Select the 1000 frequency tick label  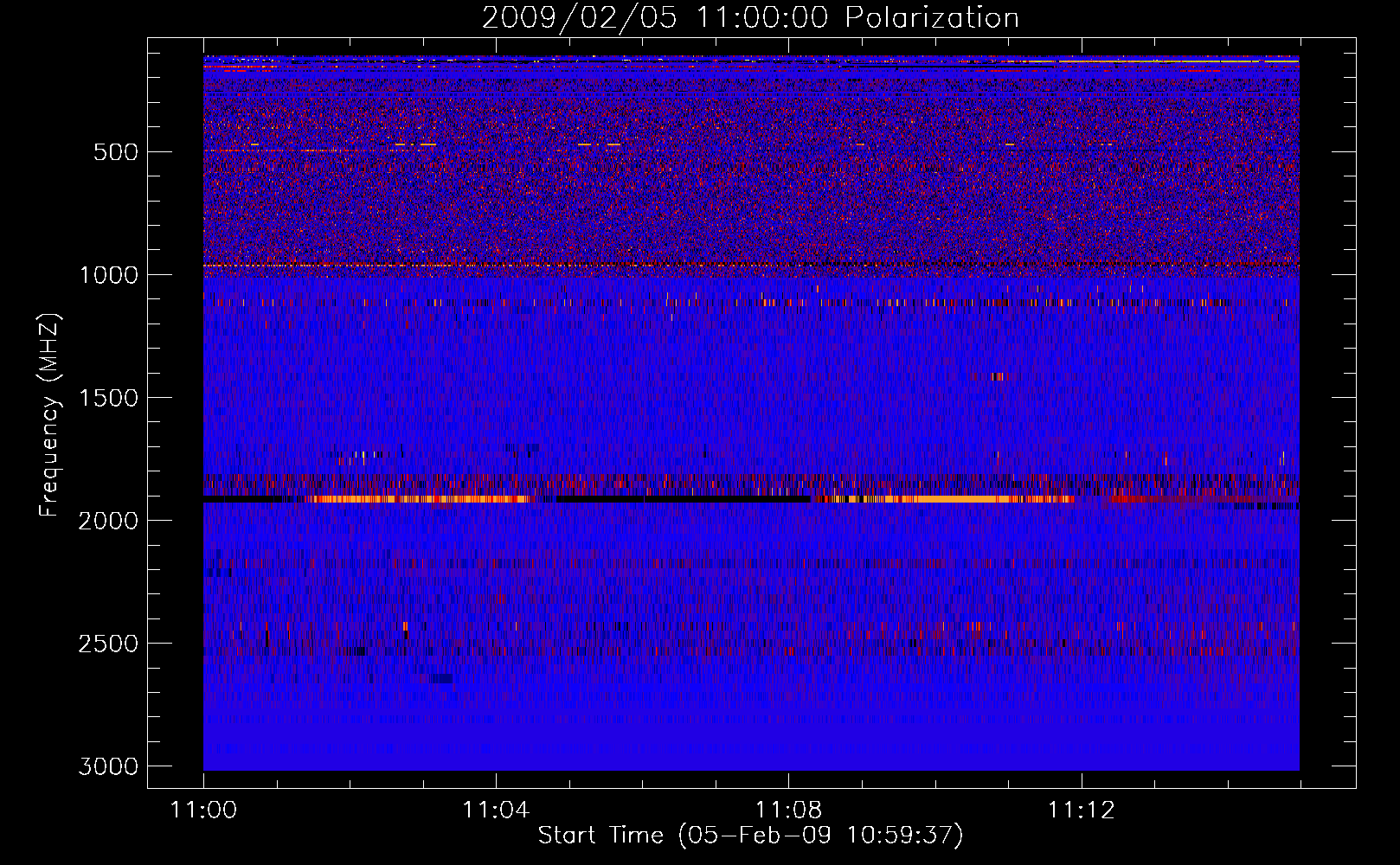tap(108, 275)
